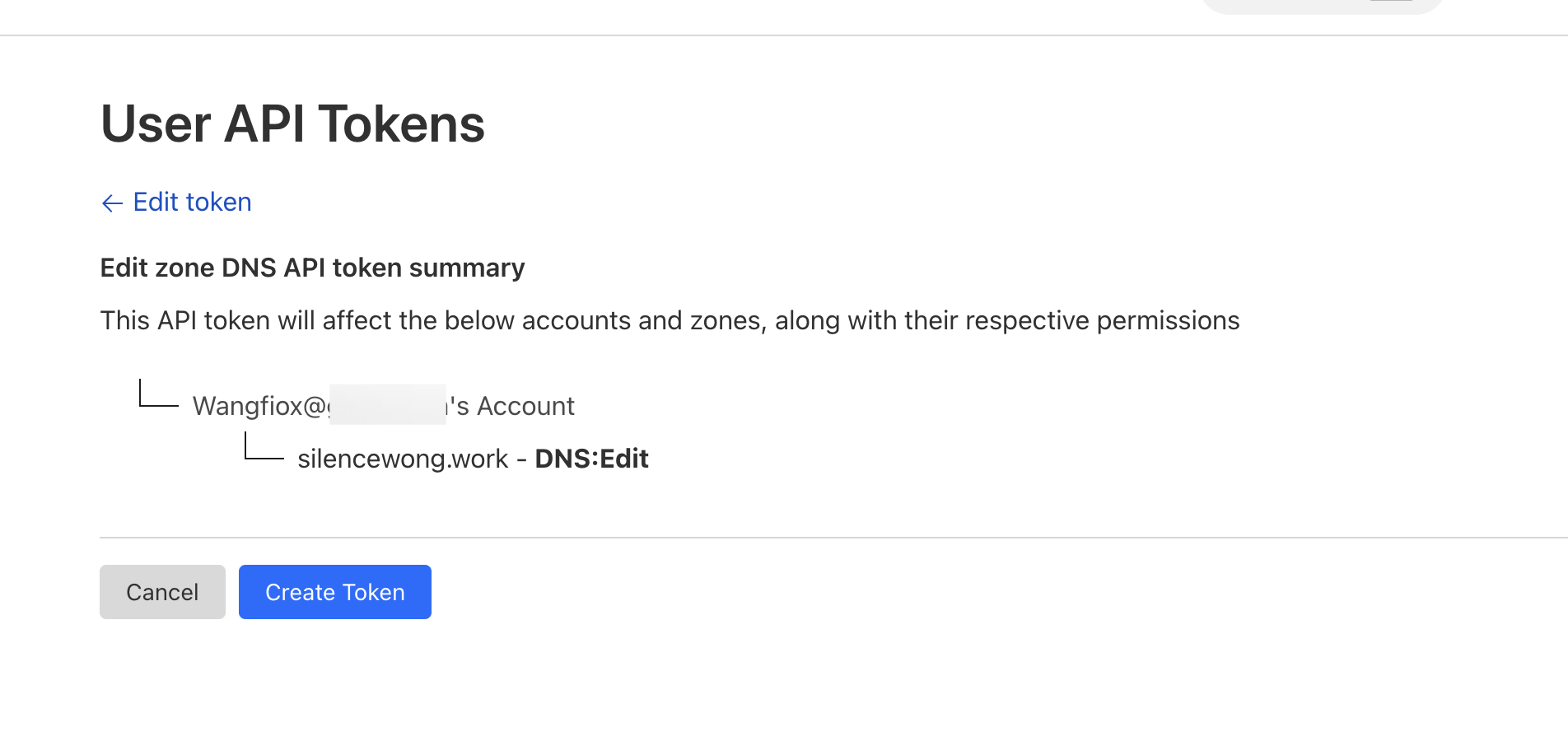Click the User API Tokens heading

[292, 124]
